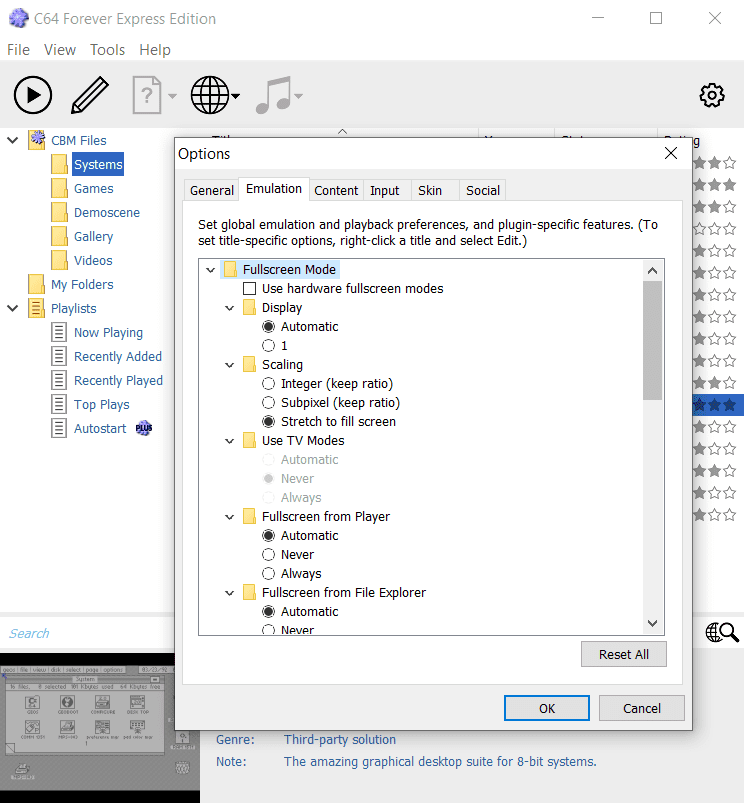Viewport: 744px width, 803px height.
Task: Select Display Automatic radio button
Action: point(268,327)
